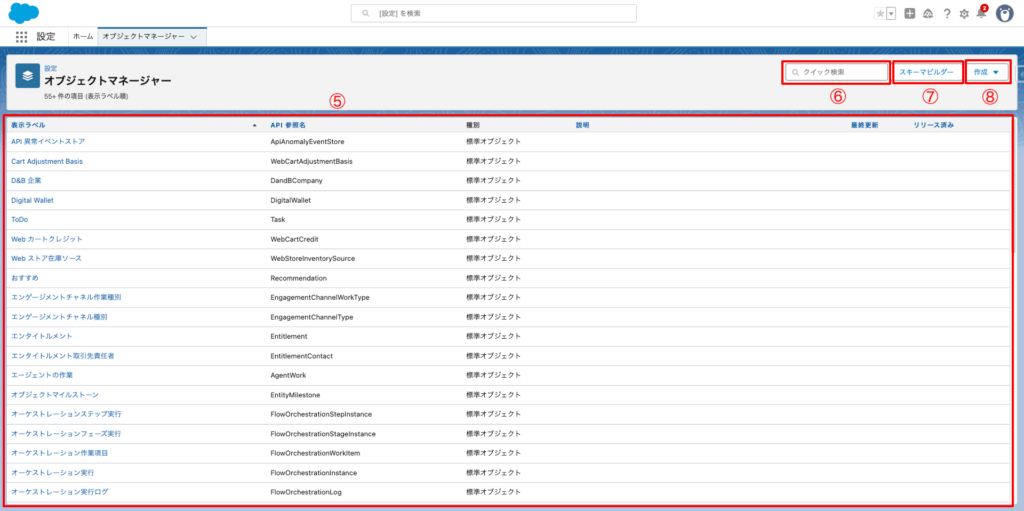The width and height of the screenshot is (1024, 511).
Task: Open the オブジェクトマネージャー tab chevron menu
Action: [193, 36]
